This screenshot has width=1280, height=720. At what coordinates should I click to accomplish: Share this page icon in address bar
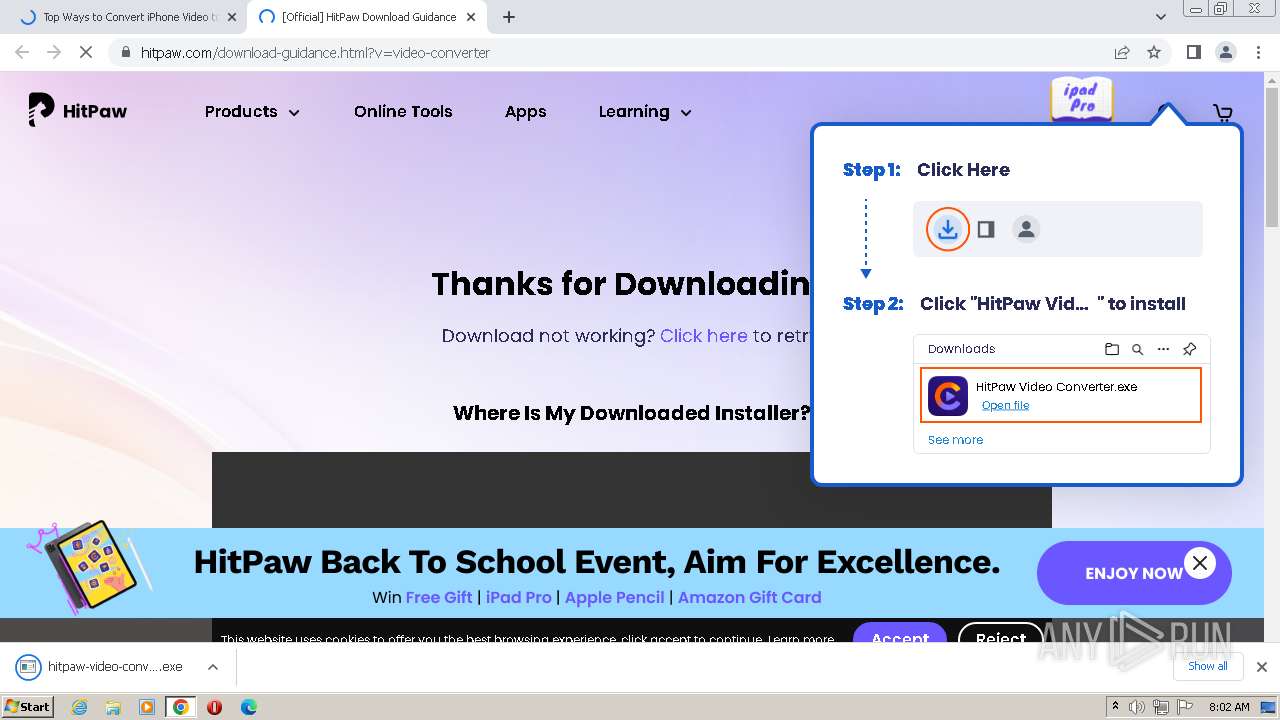1122,52
